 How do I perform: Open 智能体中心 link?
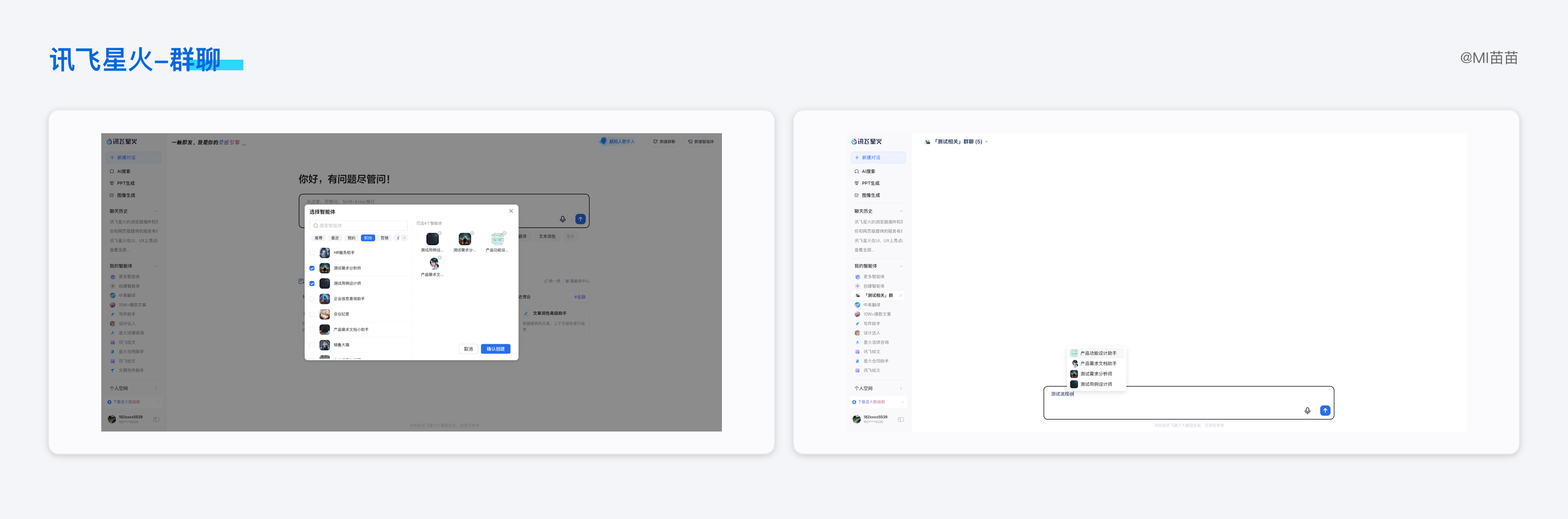pos(577,282)
